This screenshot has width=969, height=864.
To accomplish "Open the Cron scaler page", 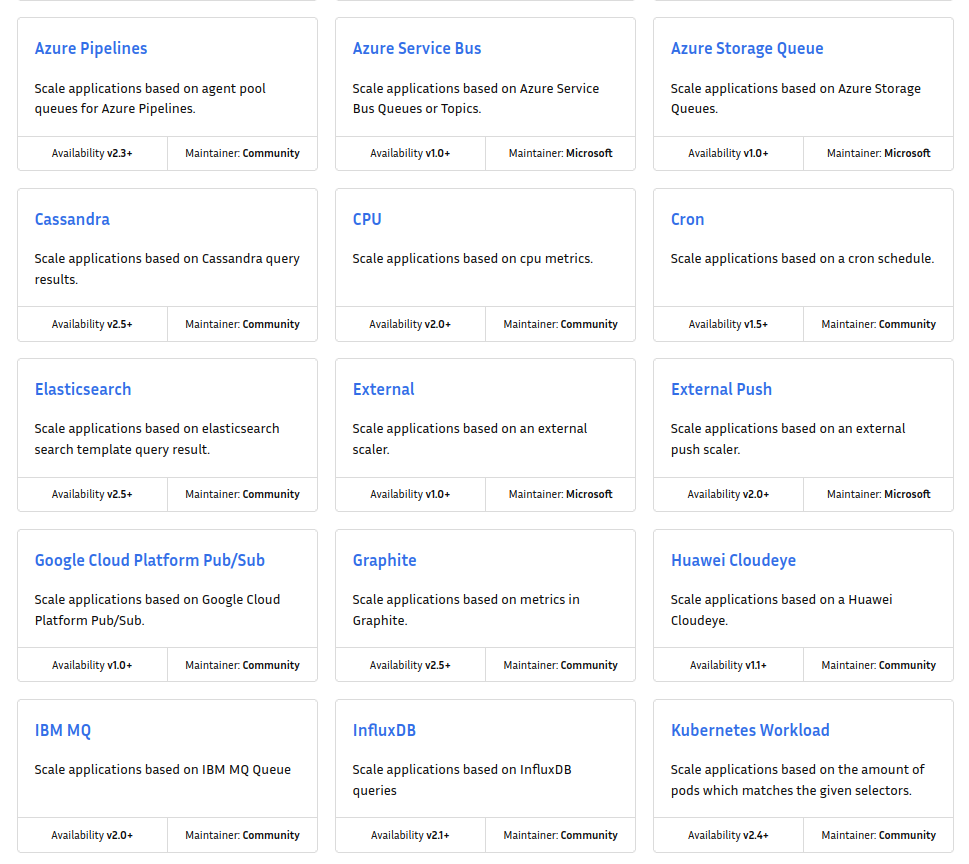I will [687, 219].
